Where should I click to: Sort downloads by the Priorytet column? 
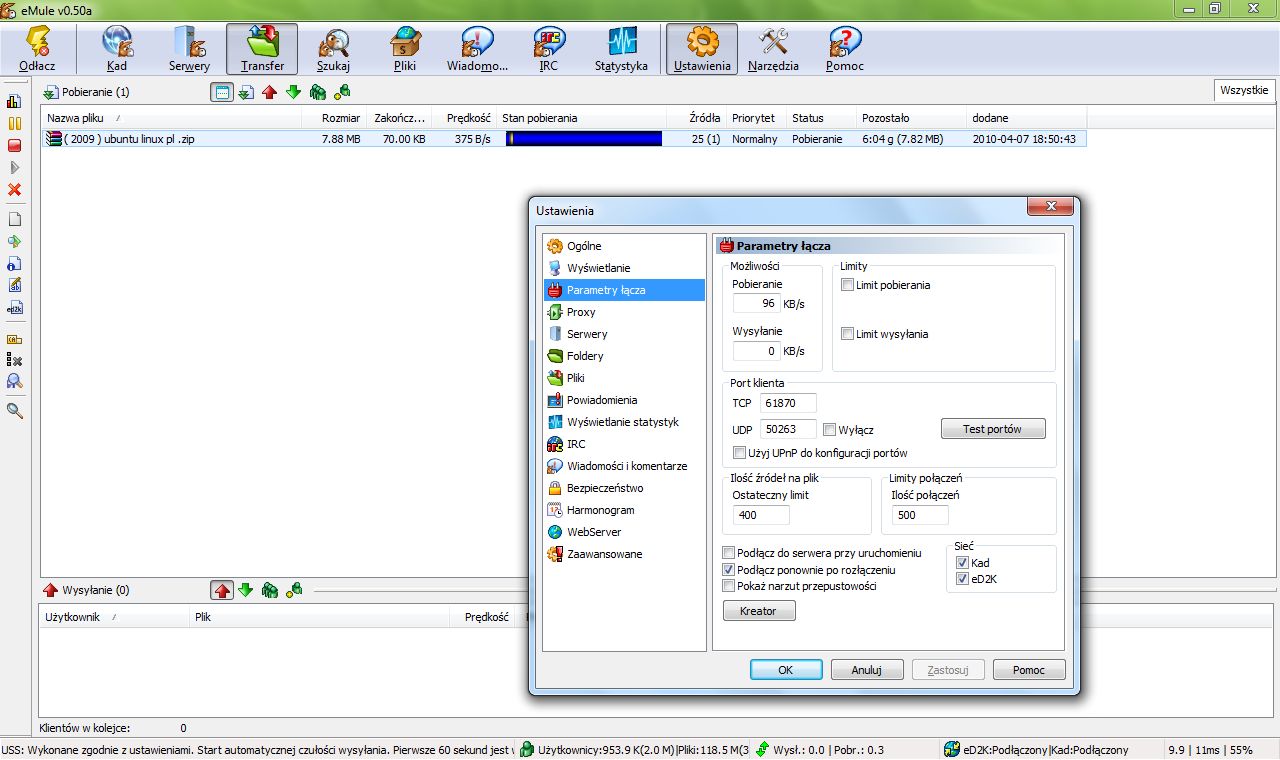point(756,118)
